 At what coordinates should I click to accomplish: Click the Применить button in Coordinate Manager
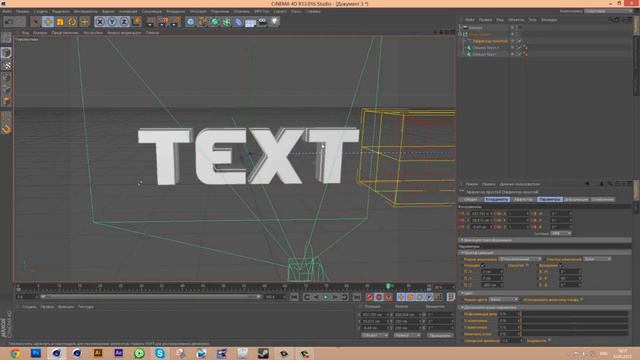coord(440,335)
